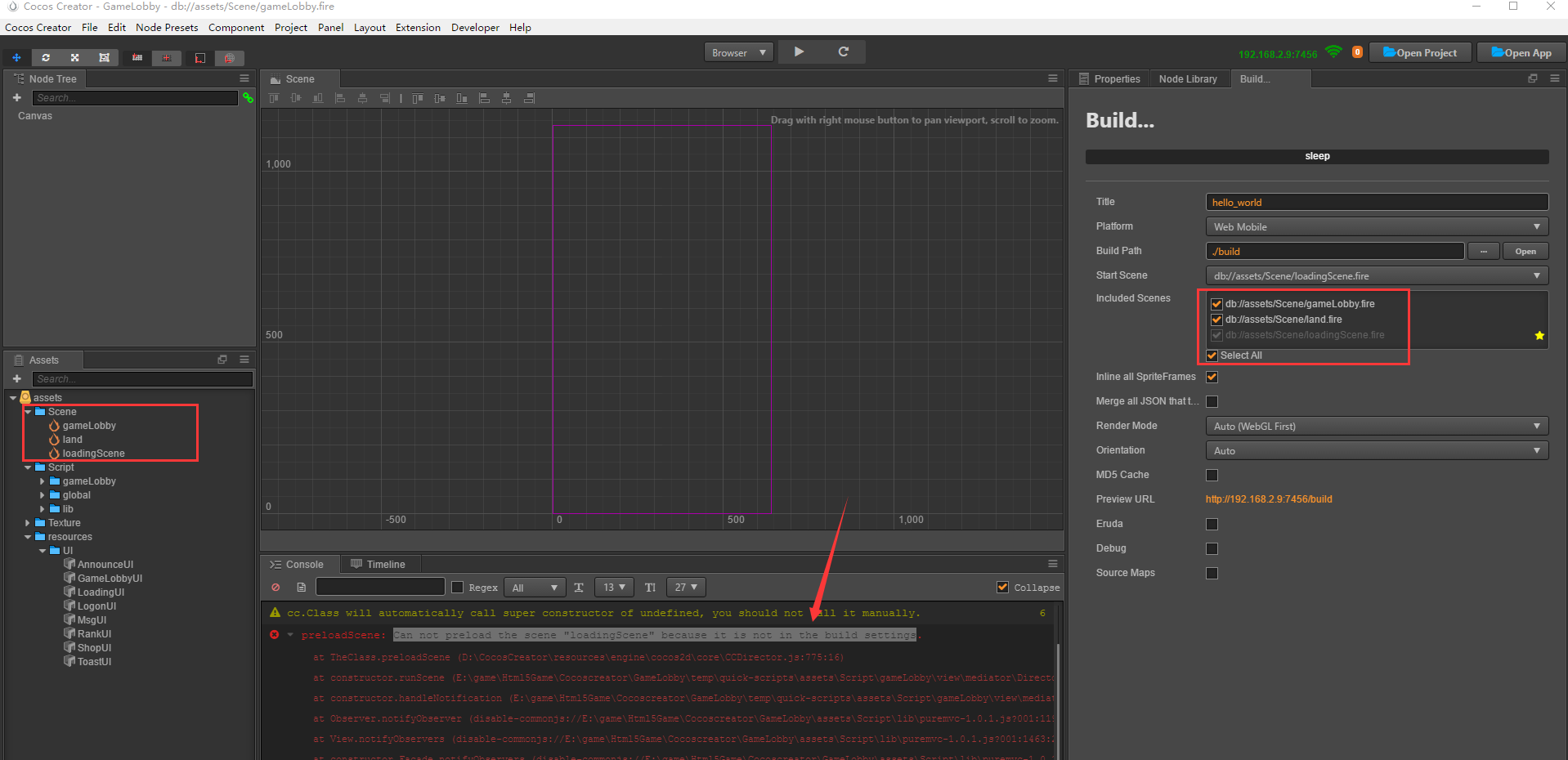Click the Title input field
Viewport: 1568px width, 760px height.
(x=1377, y=202)
